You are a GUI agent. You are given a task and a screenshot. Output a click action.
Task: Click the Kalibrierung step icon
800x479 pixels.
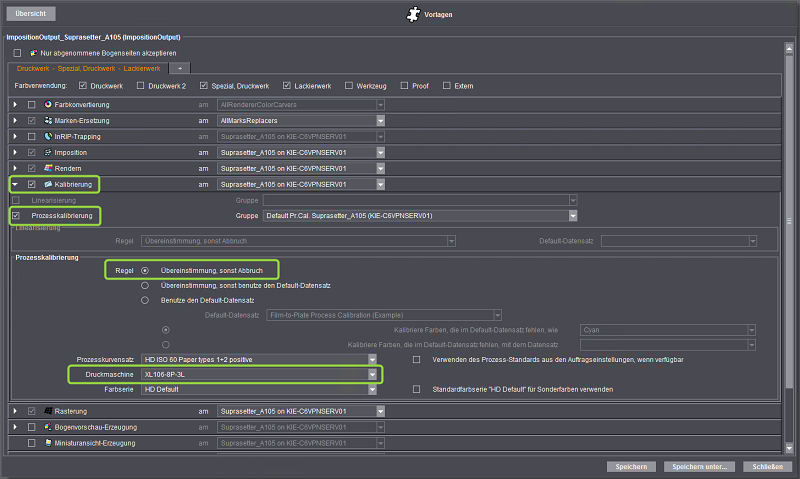pos(47,184)
